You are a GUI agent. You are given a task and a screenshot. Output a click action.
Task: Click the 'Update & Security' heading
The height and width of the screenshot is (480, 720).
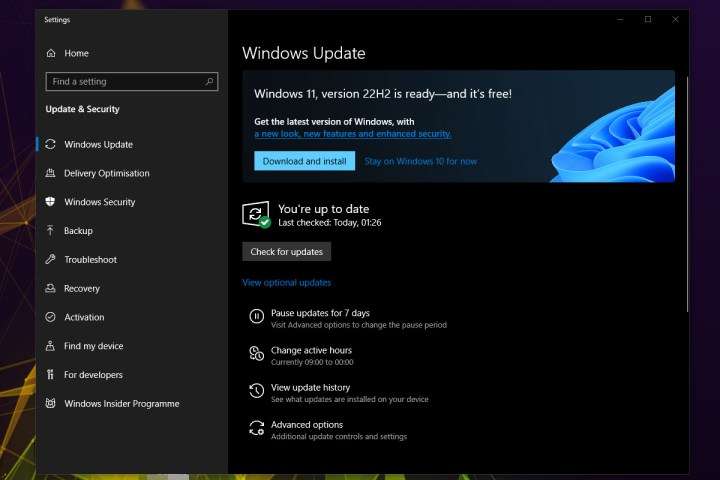point(82,109)
